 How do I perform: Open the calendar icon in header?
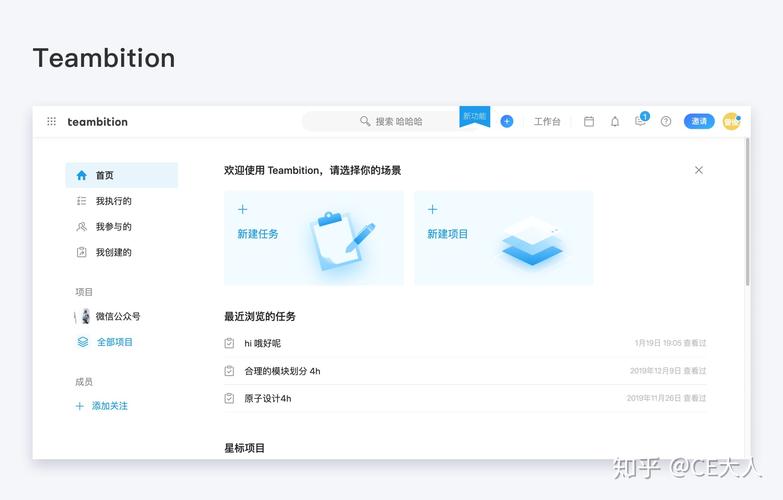[x=589, y=121]
